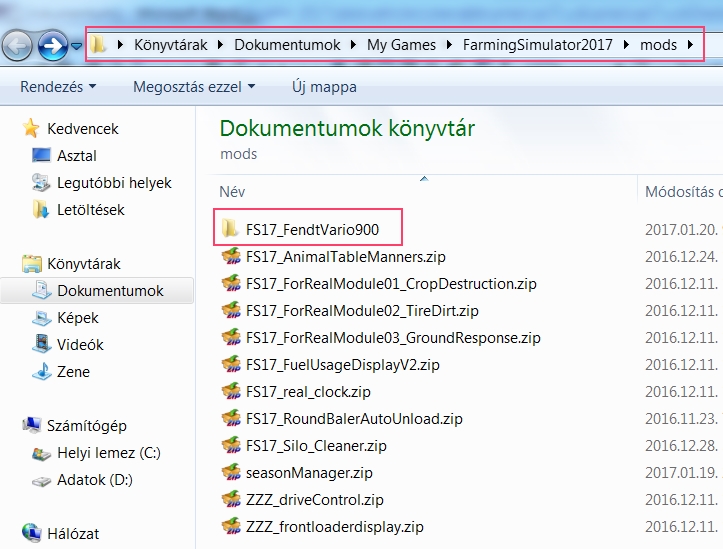Click FarmingSimulator2017 breadcrumb segment
Screen dimensions: 723x549
point(538,45)
